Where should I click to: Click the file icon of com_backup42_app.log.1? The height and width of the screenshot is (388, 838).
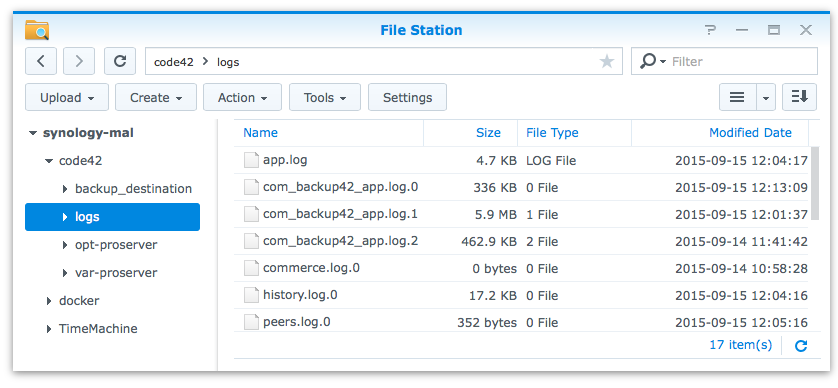[x=251, y=214]
